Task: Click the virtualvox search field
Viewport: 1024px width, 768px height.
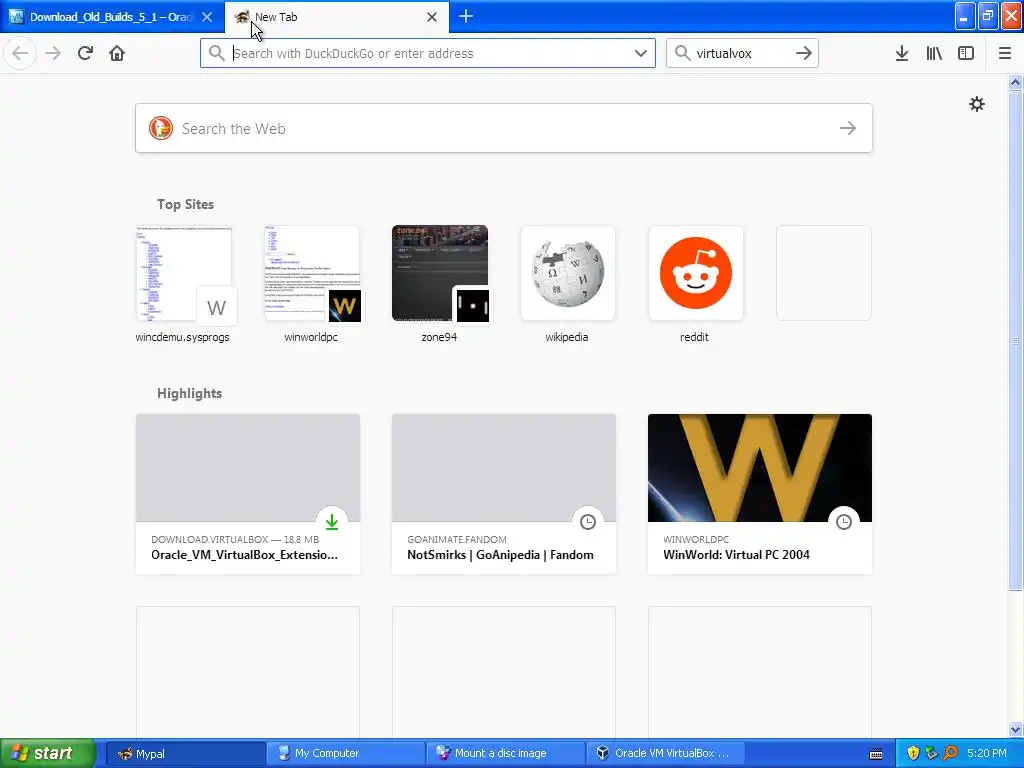Action: [x=742, y=53]
